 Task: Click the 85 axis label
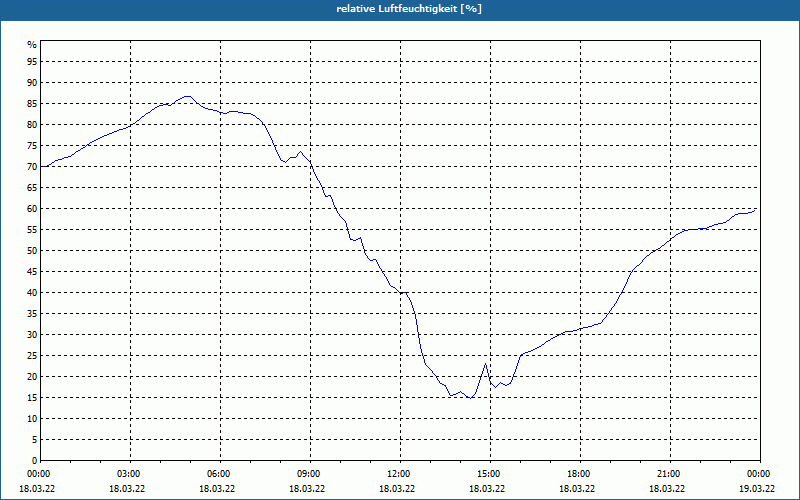click(x=32, y=104)
